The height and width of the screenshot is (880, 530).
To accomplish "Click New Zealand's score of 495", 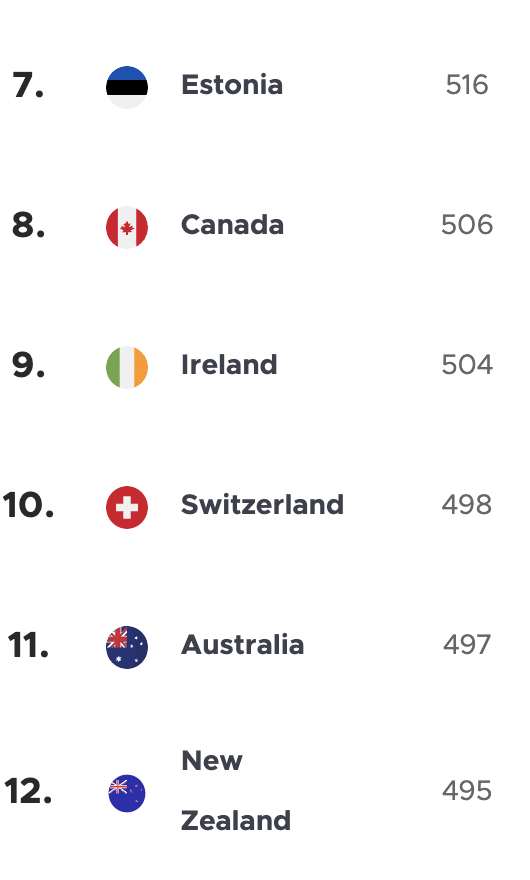I will [x=467, y=791].
